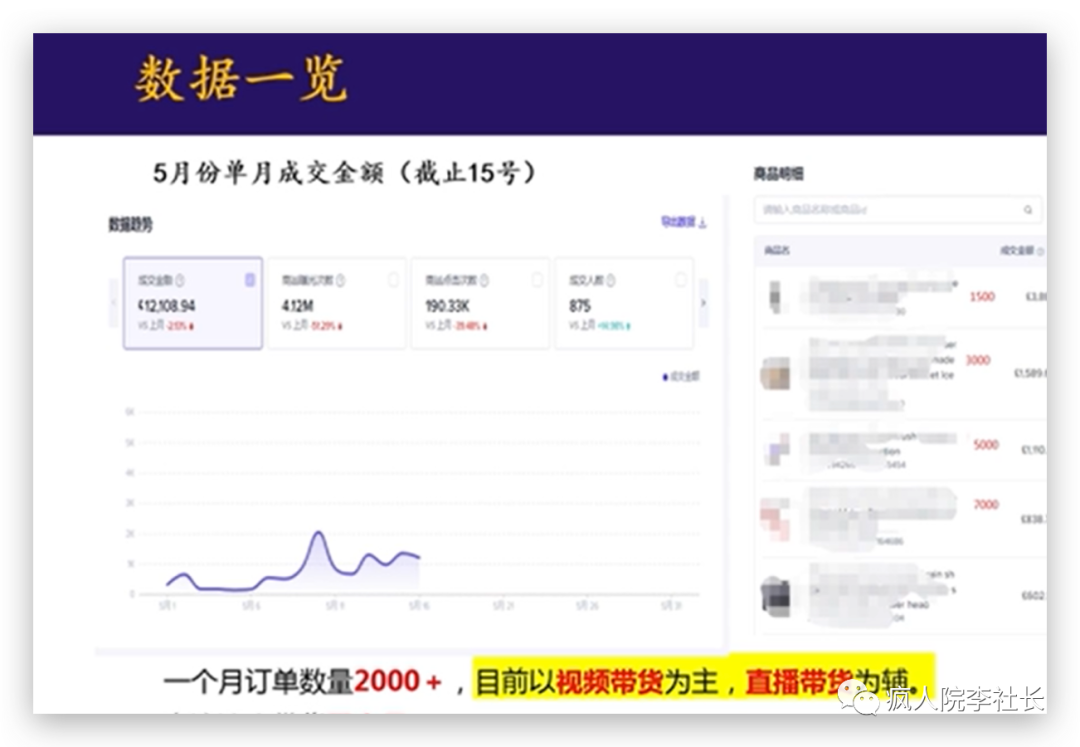Toggle the 成交金额 chart legend dot

click(x=665, y=377)
